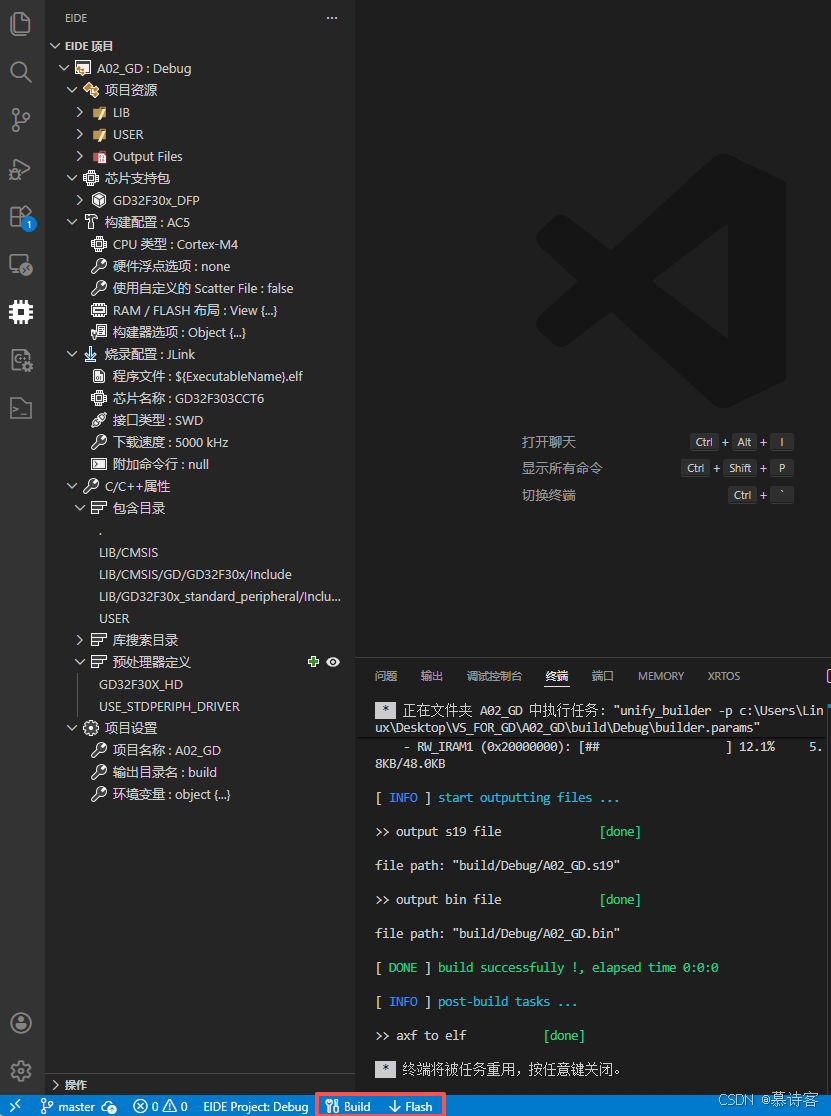Expand the Output Files folder
This screenshot has height=1116, width=831.
pos(80,157)
